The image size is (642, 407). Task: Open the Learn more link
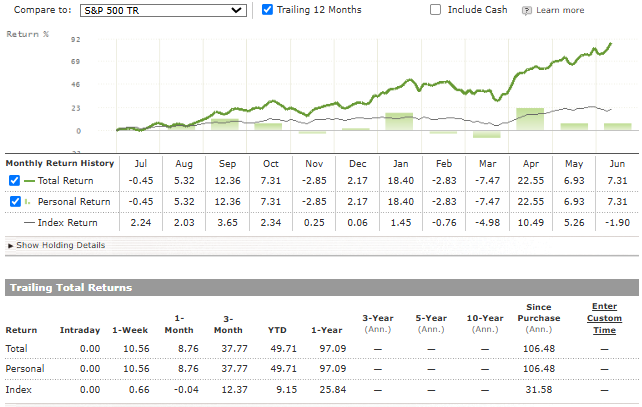[x=560, y=10]
